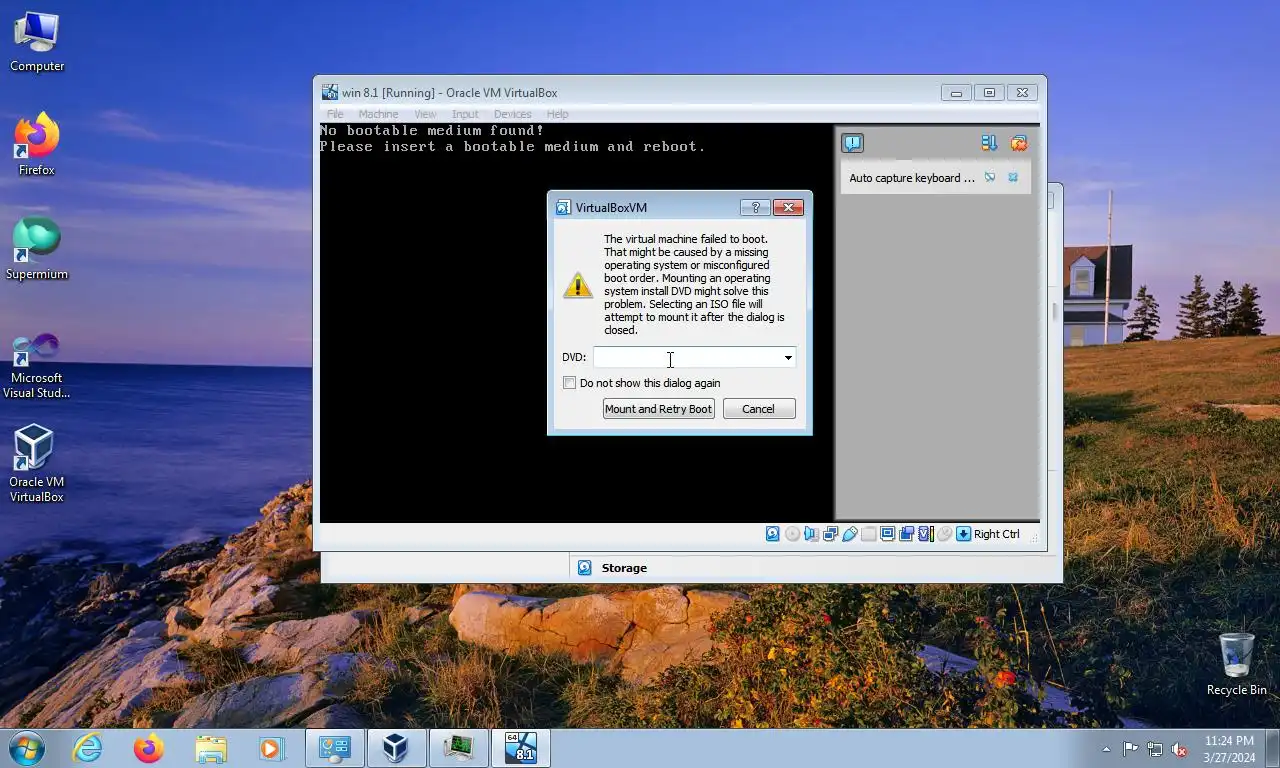1280x768 pixels.
Task: Click the network adapter status bar icon
Action: [830, 534]
